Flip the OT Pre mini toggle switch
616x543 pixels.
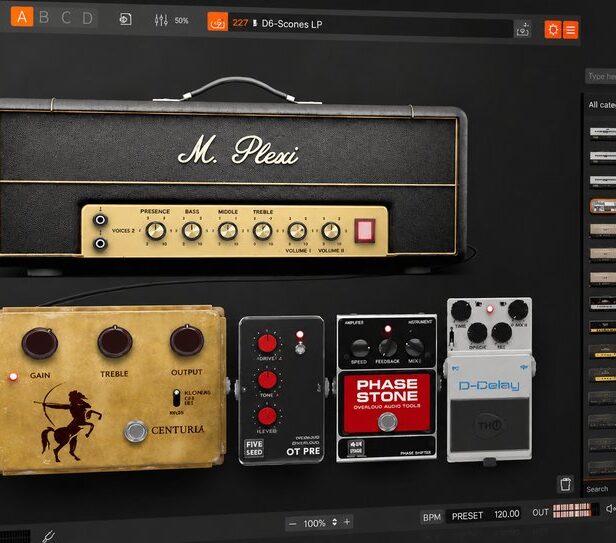pos(300,348)
